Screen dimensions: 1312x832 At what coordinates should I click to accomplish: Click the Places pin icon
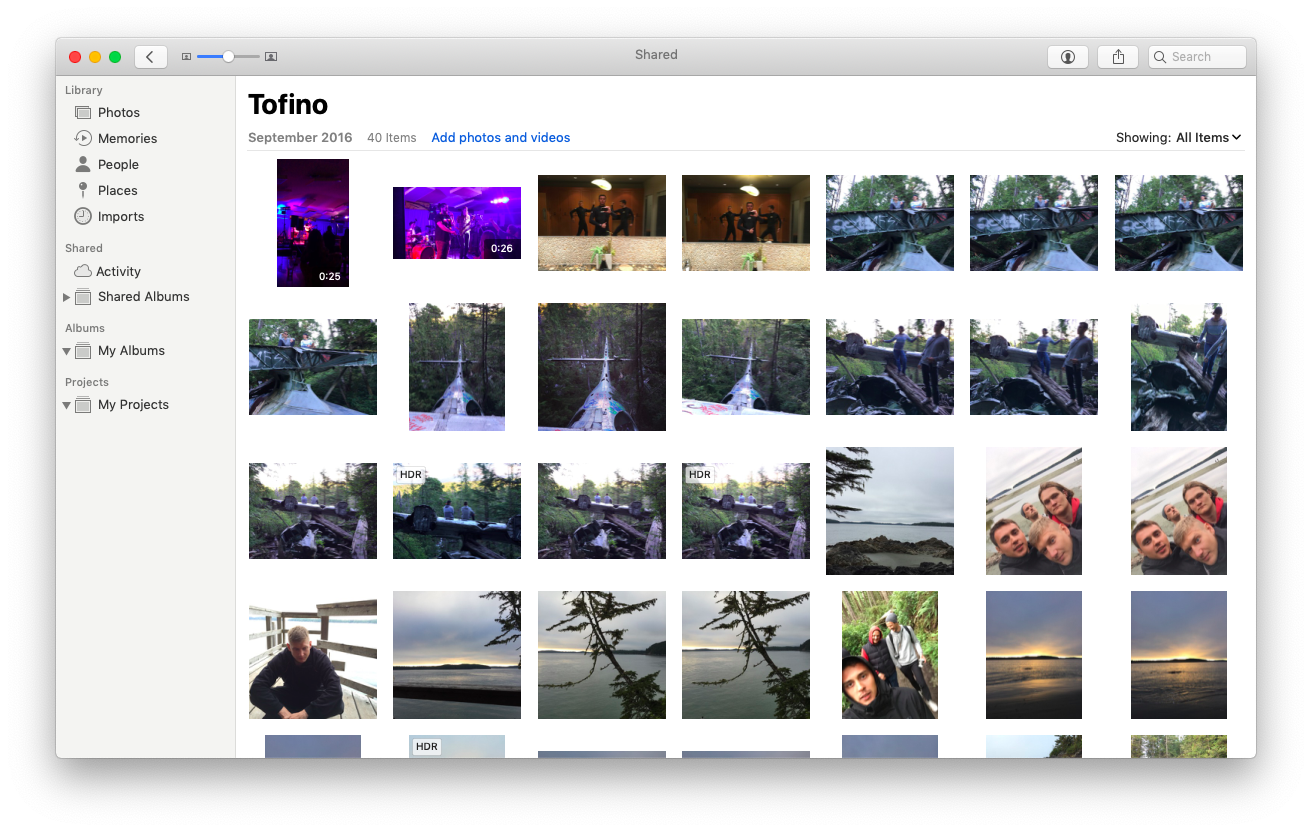pos(83,190)
